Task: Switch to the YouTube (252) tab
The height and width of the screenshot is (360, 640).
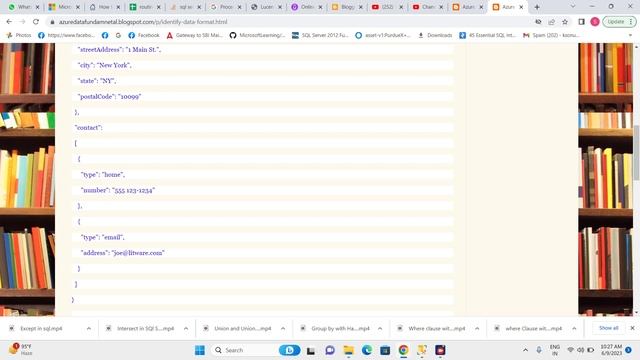Action: (387, 7)
